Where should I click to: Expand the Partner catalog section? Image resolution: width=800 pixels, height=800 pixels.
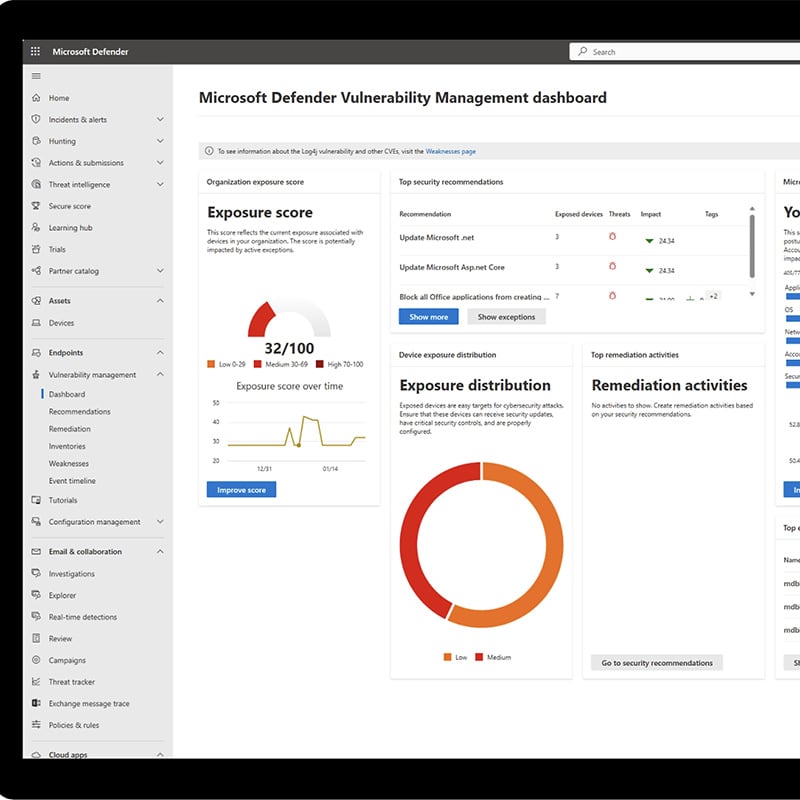pyautogui.click(x=160, y=271)
